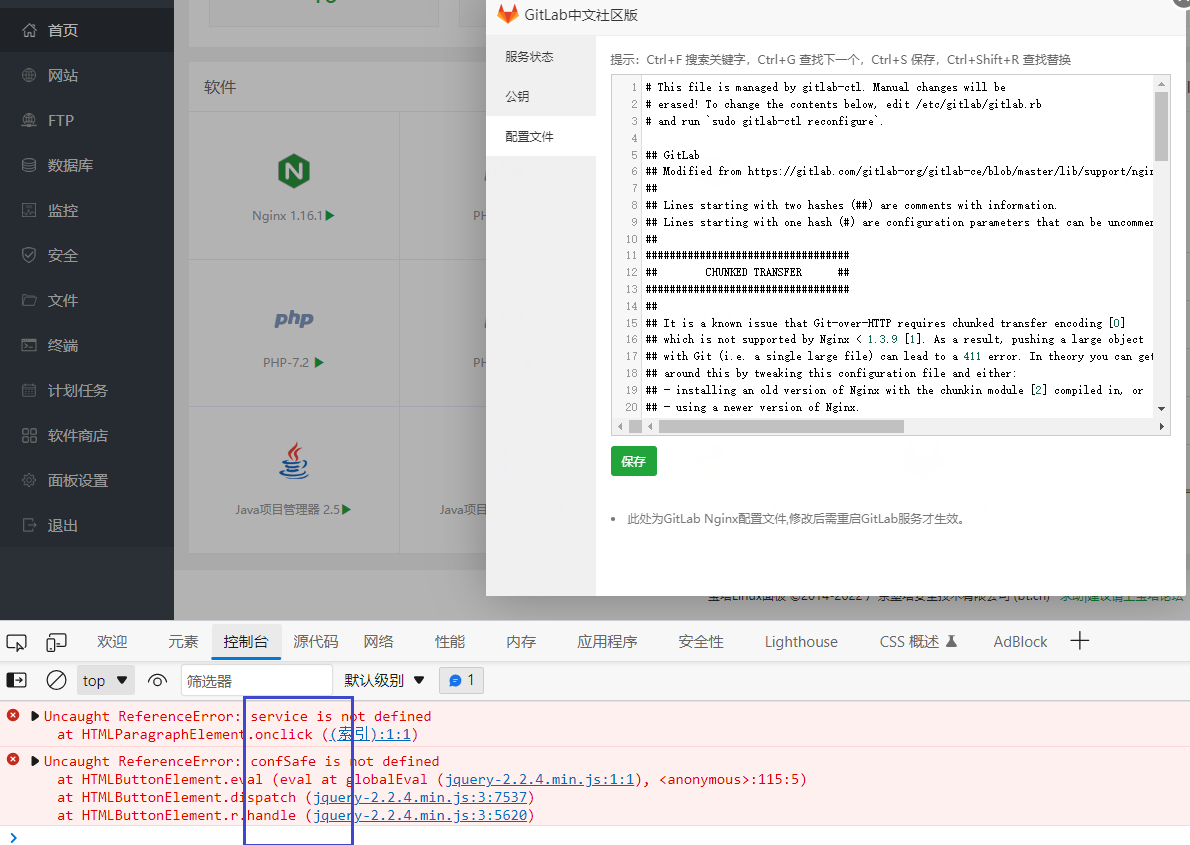
Task: Clear the console with the clear icon
Action: tap(56, 680)
